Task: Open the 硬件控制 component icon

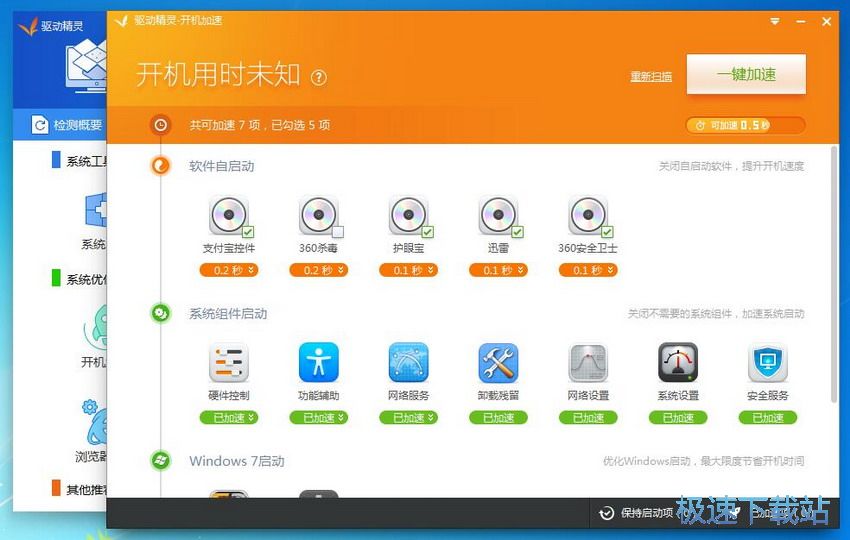Action: [x=229, y=362]
